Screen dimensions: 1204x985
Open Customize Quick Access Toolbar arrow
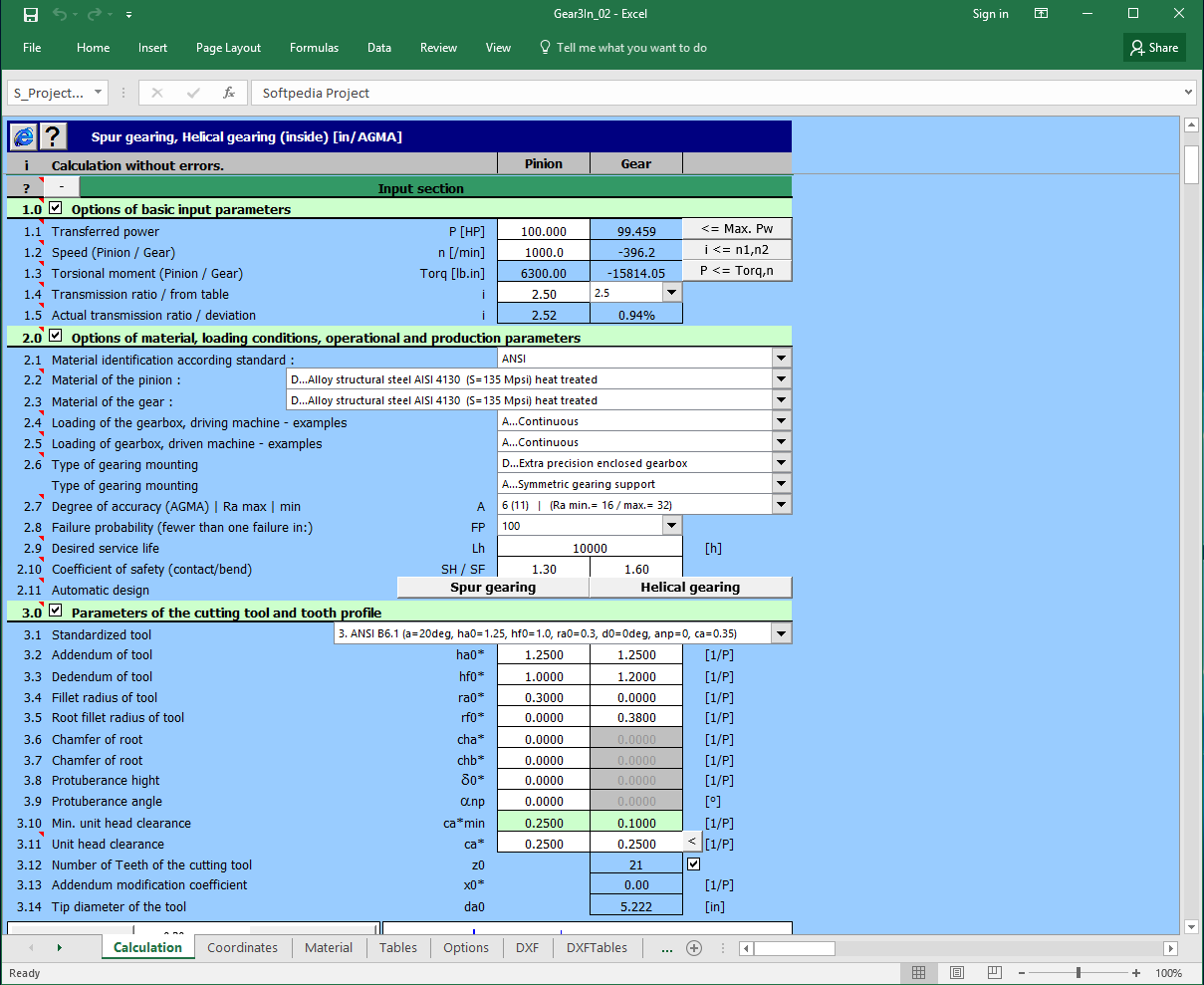[129, 16]
